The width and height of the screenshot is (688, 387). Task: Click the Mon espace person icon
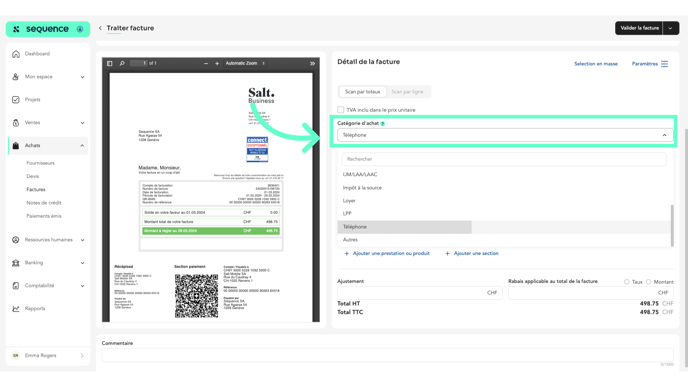(x=16, y=77)
